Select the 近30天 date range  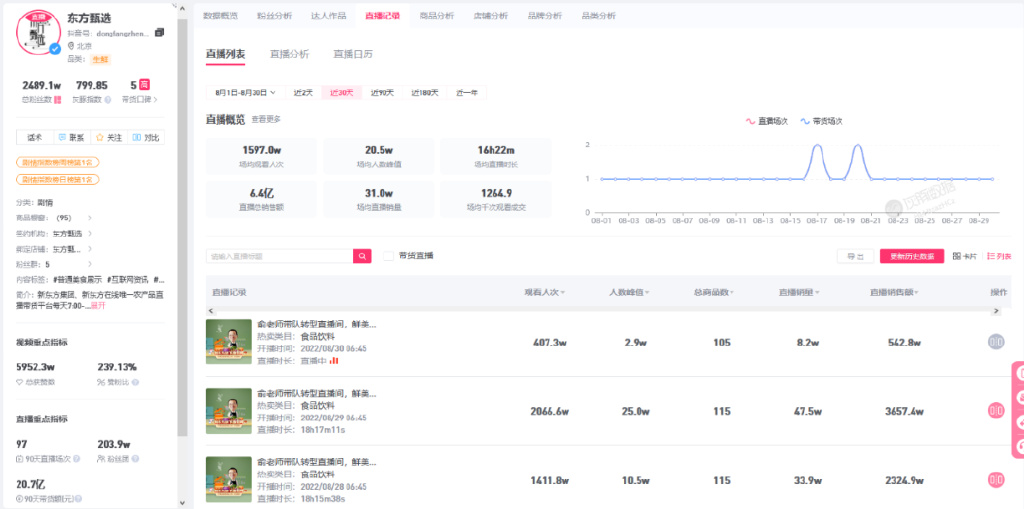point(342,93)
